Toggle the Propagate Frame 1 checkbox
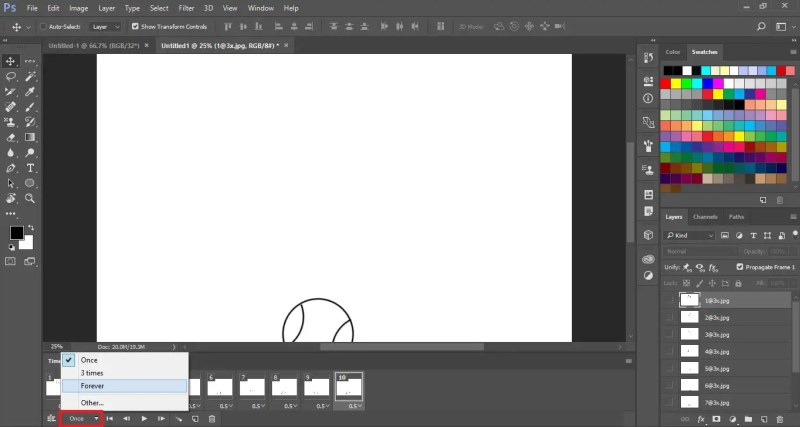Screen dimensions: 800x427 [x=740, y=267]
